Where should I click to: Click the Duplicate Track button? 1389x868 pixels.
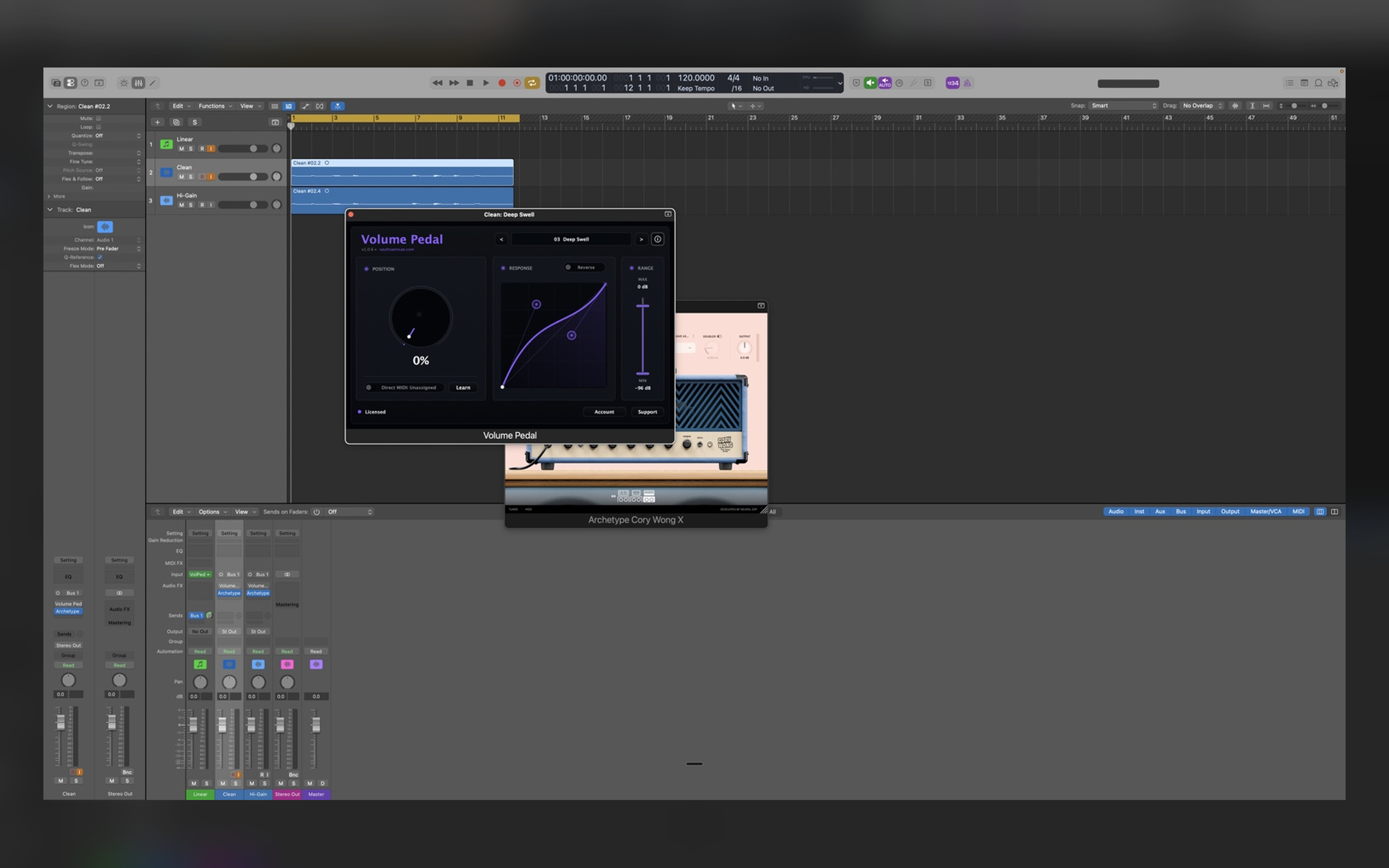click(x=176, y=122)
